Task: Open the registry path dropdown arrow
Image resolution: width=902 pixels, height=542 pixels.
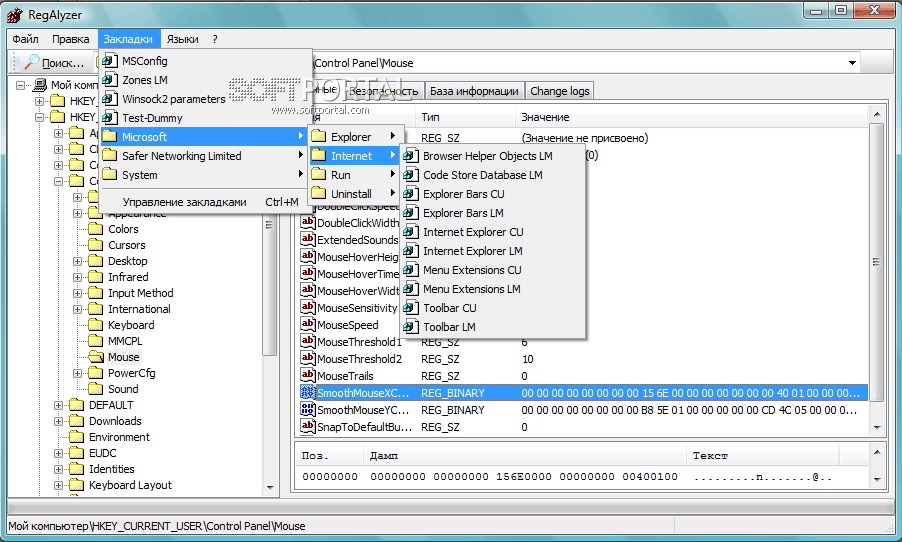Action: (x=852, y=63)
